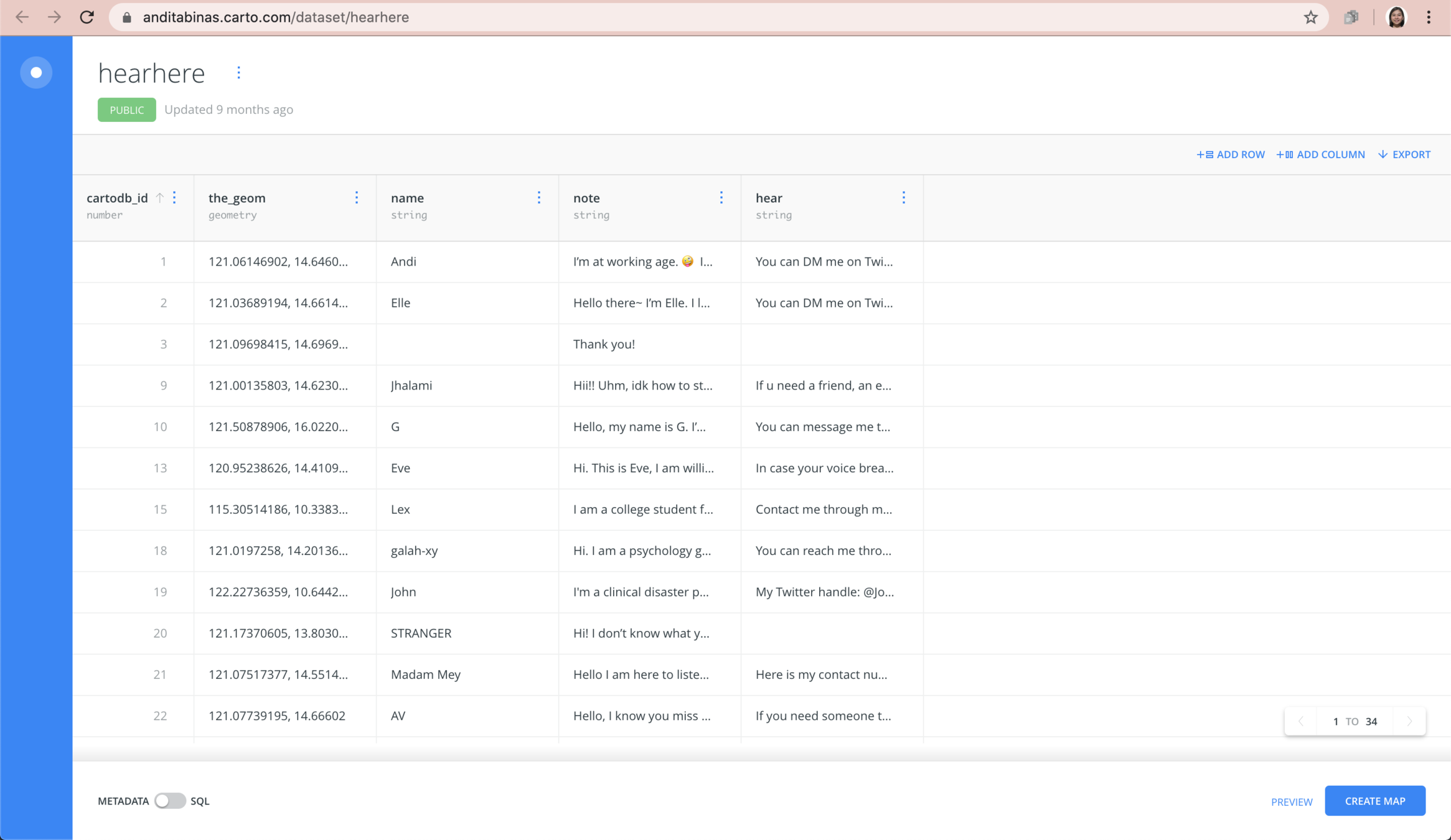Click the CARTO home circle icon
Image resolution: width=1451 pixels, height=840 pixels.
point(36,73)
